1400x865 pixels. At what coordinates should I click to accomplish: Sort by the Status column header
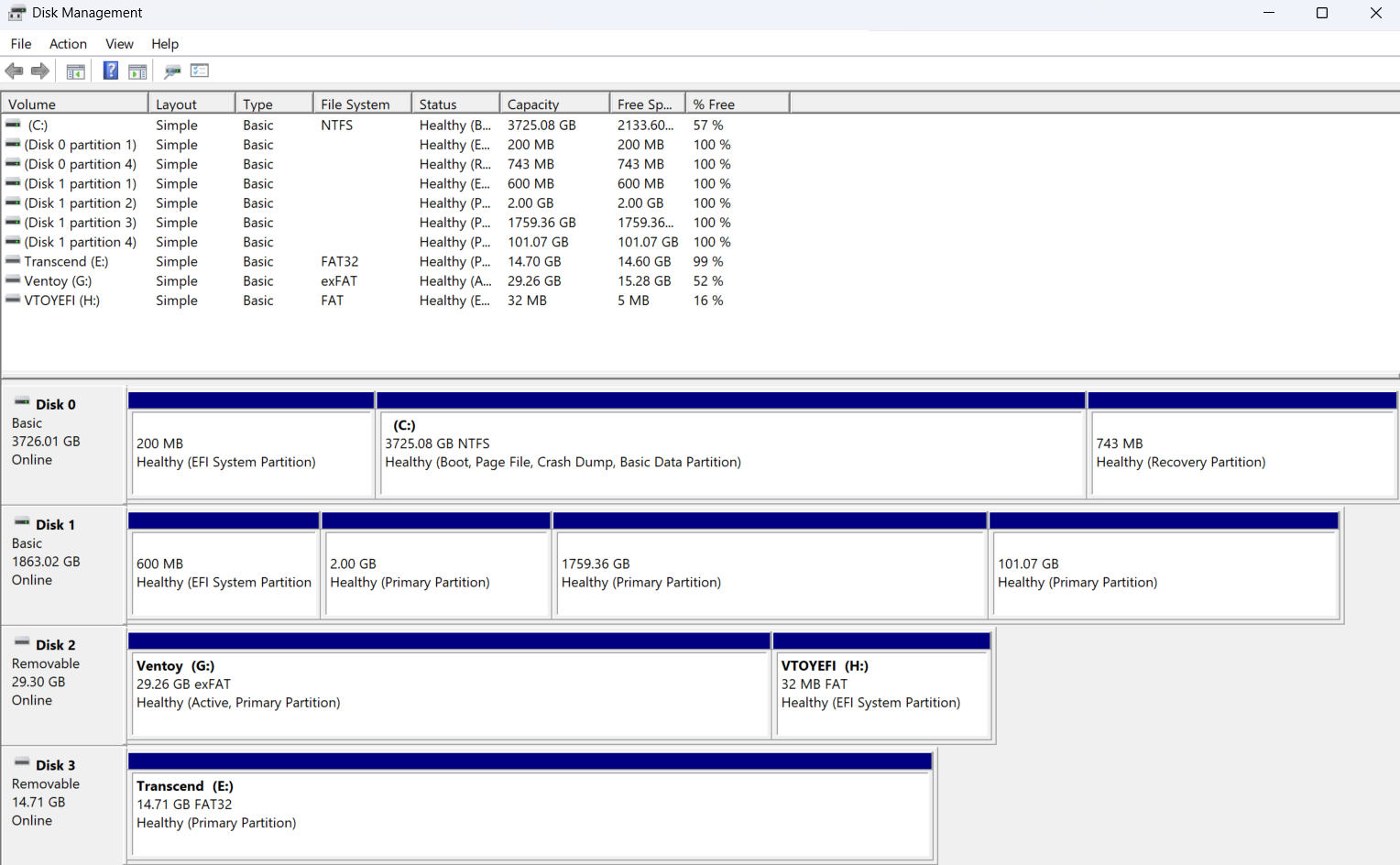pos(455,104)
